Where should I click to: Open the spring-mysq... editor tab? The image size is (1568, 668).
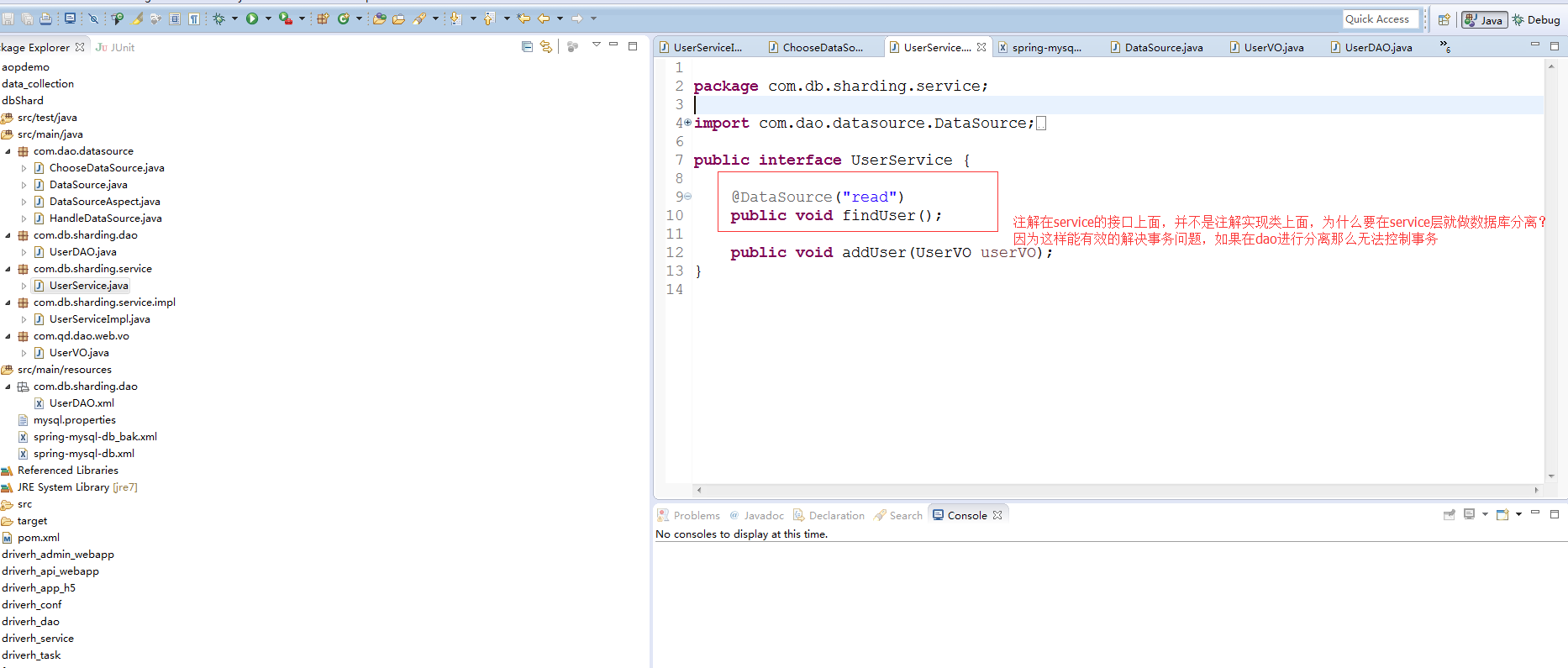pos(1040,47)
